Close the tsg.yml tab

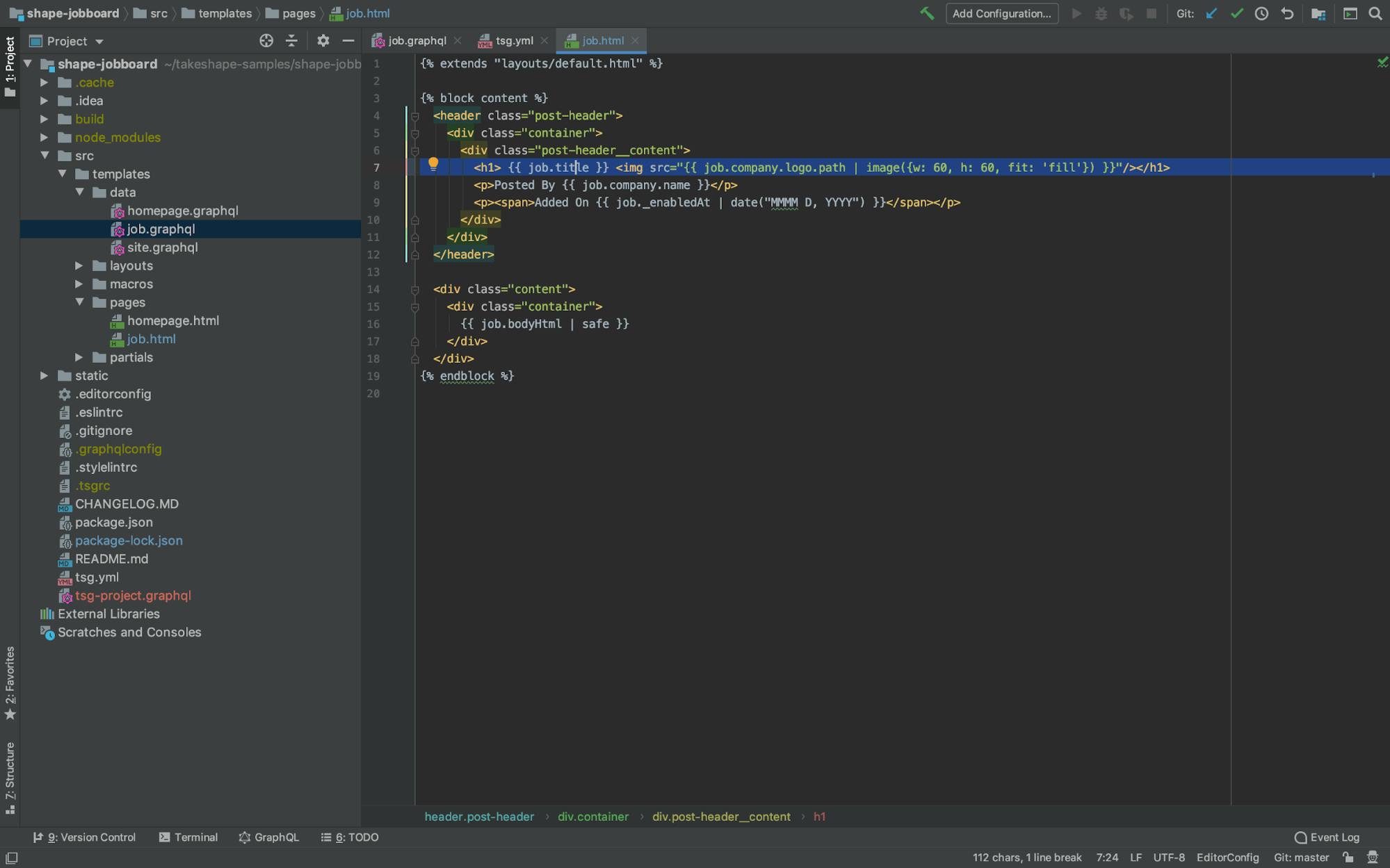point(544,40)
